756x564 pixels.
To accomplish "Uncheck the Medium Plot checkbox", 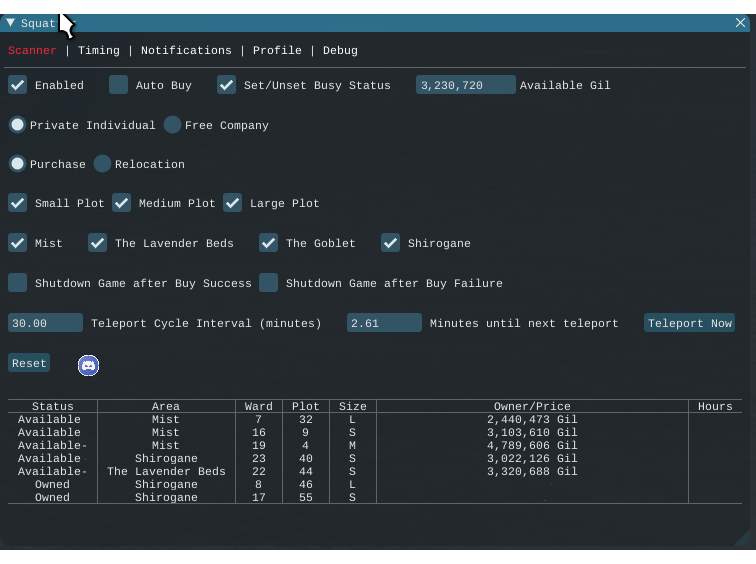I will (x=122, y=203).
